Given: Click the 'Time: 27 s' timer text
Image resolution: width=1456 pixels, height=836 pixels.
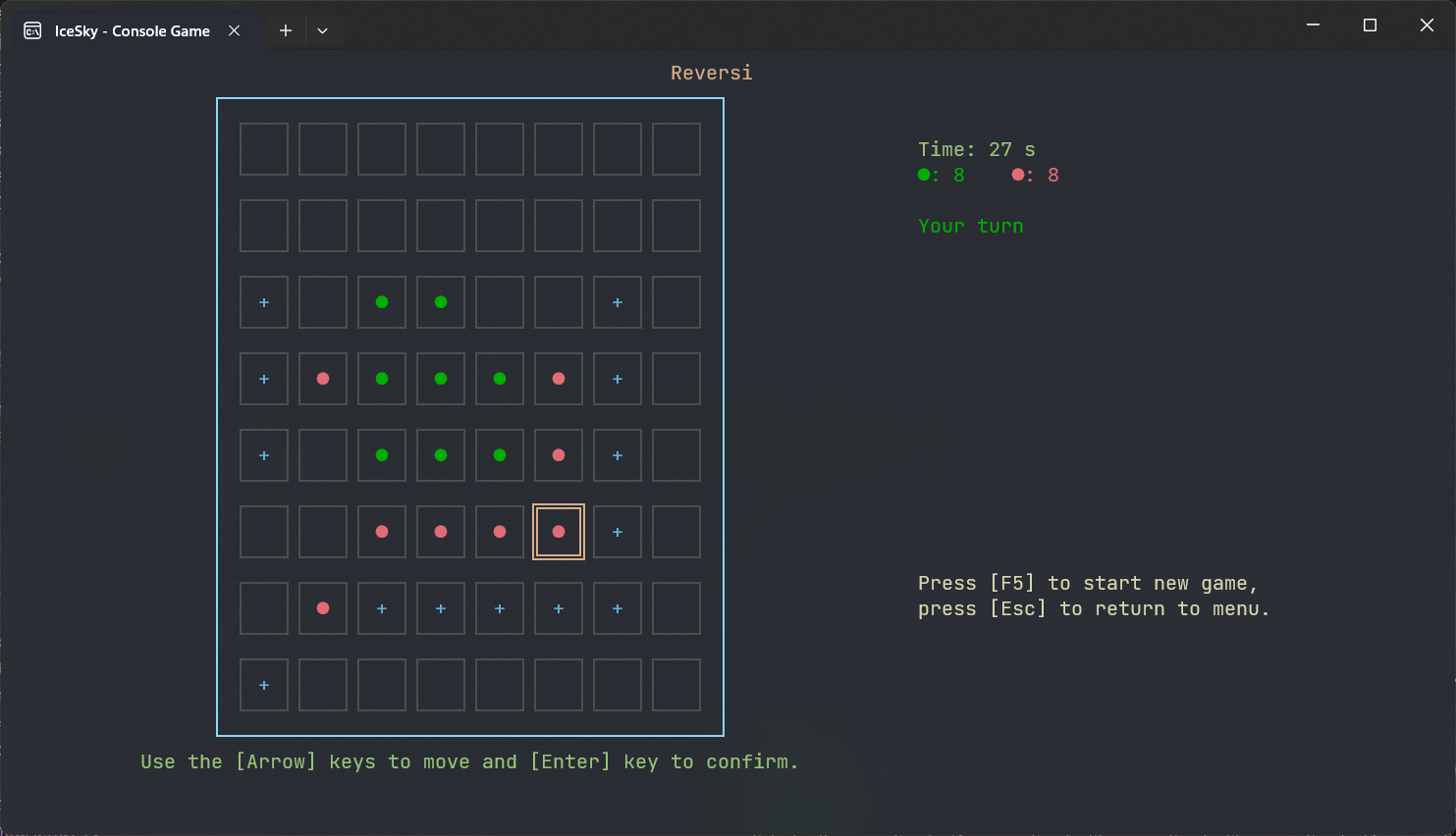Looking at the screenshot, I should coord(977,149).
